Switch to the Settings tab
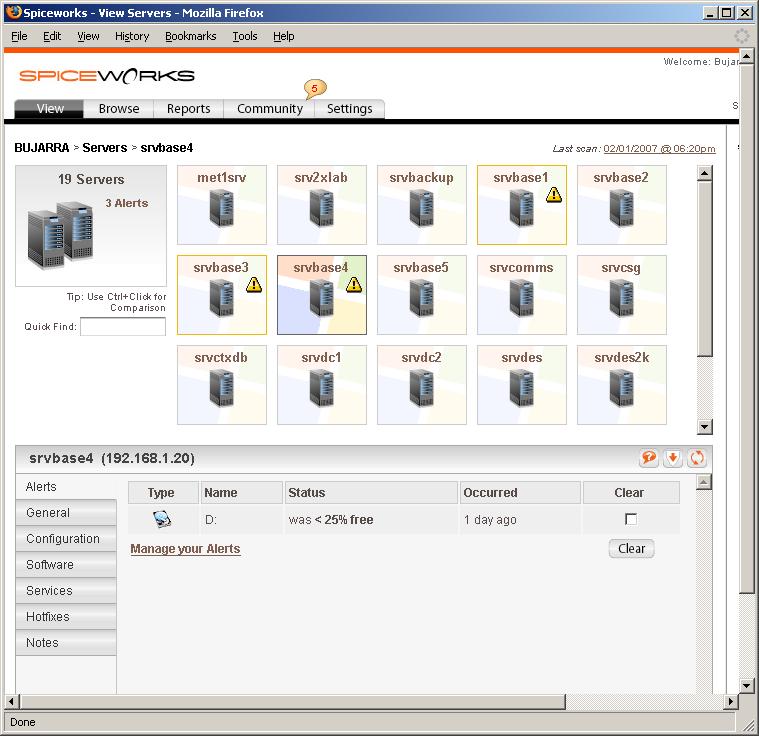Image resolution: width=759 pixels, height=736 pixels. click(349, 109)
